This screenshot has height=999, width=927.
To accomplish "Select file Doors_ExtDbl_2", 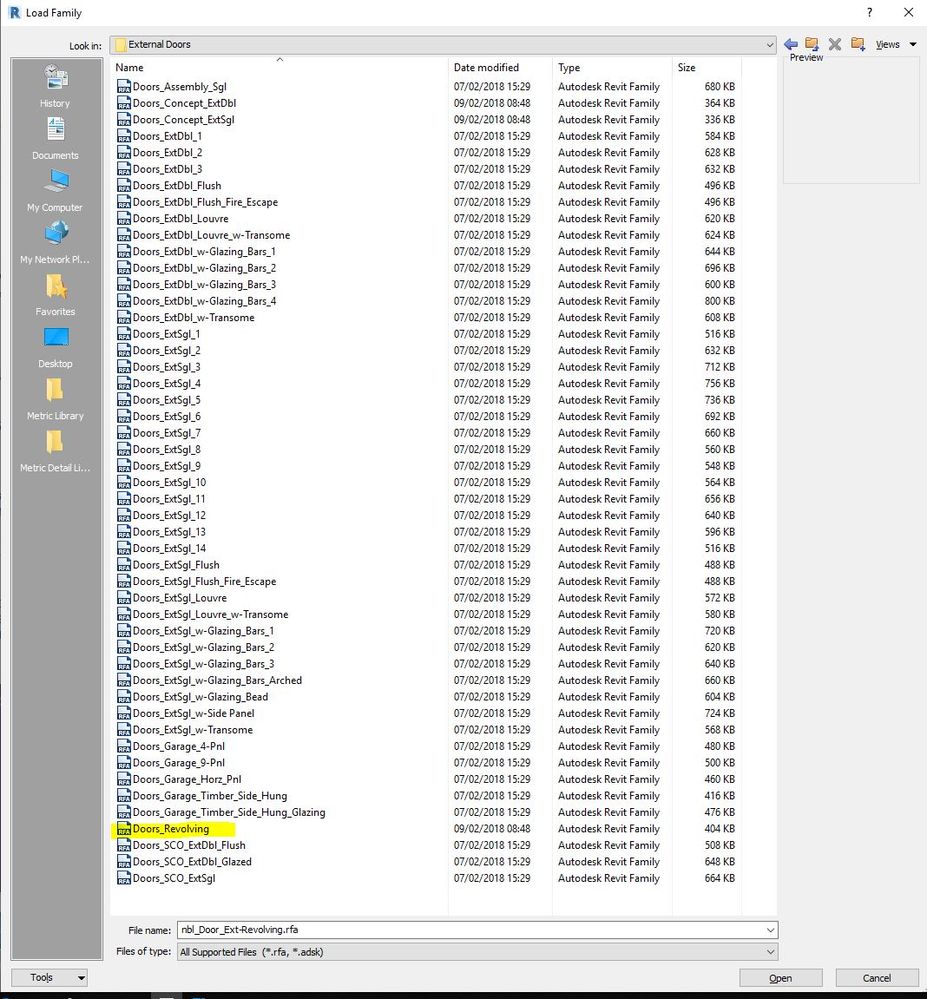I will point(167,153).
